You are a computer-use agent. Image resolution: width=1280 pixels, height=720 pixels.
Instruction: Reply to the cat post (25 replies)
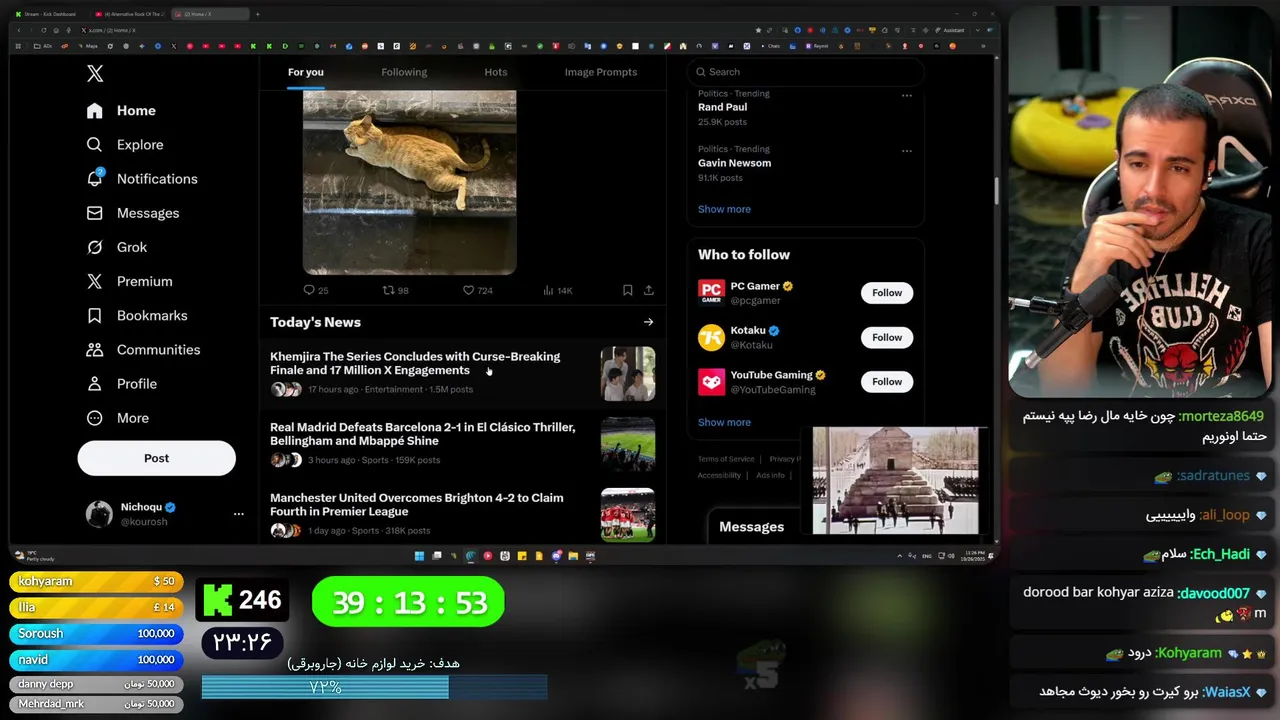tap(316, 290)
